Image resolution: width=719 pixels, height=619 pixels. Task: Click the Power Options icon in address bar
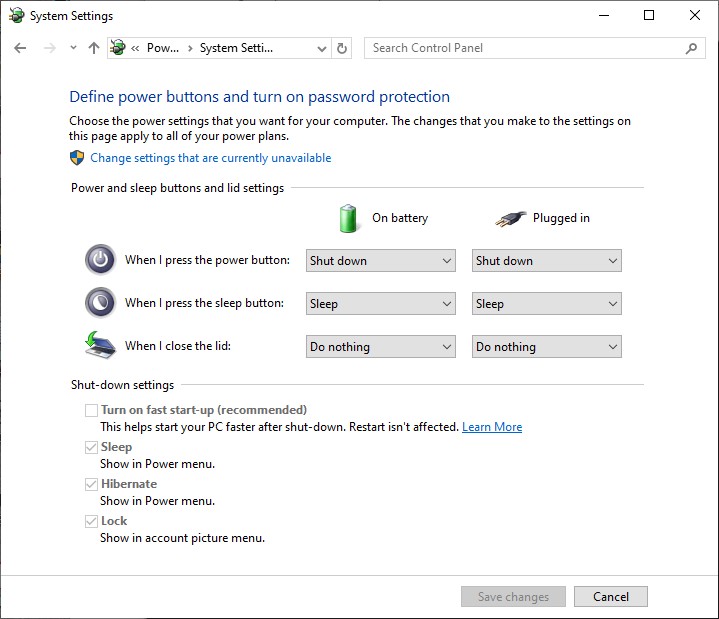(118, 48)
